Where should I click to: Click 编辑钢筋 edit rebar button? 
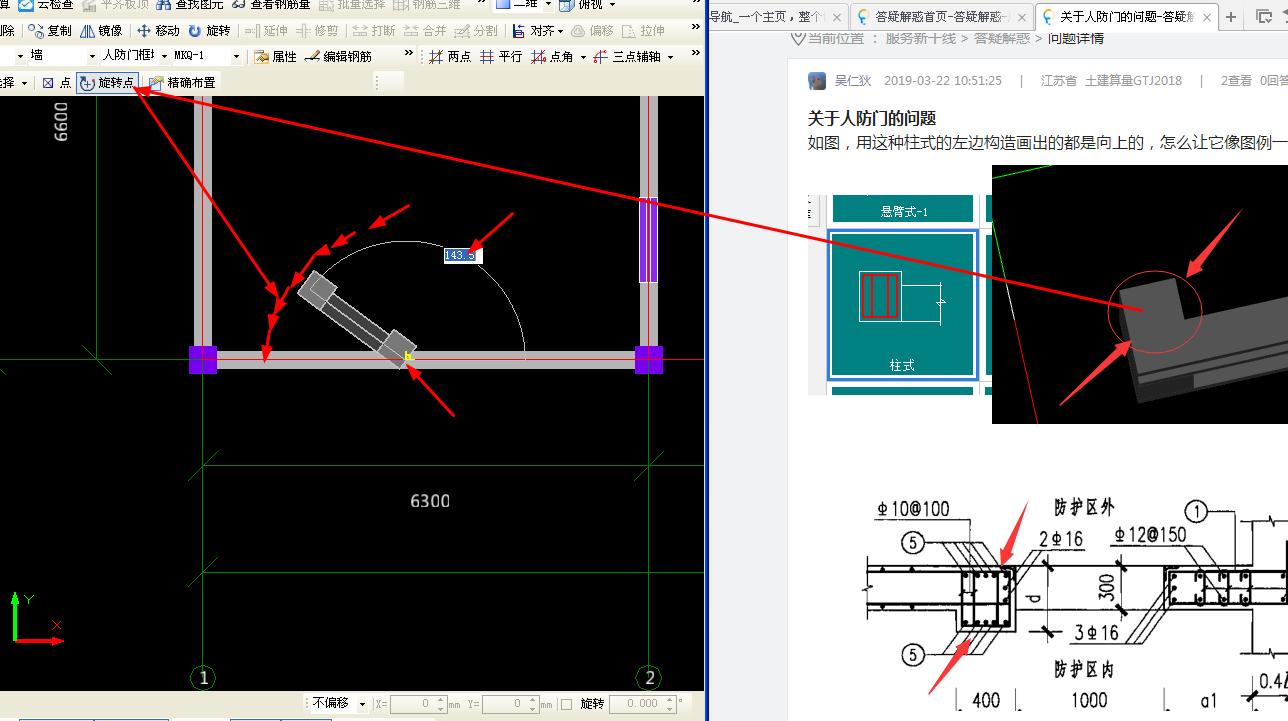coord(338,57)
